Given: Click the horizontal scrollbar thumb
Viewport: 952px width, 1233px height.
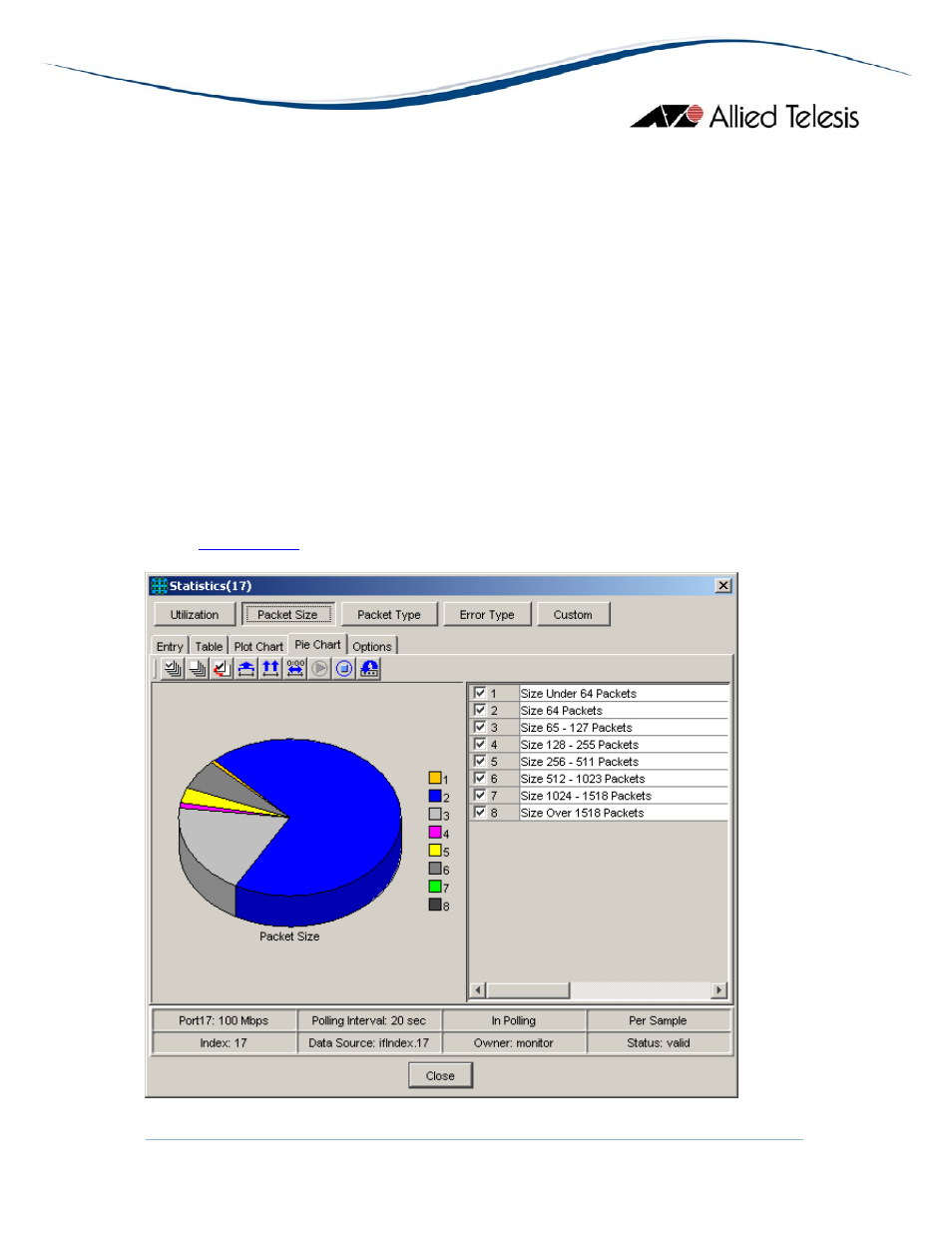Looking at the screenshot, I should [x=528, y=990].
